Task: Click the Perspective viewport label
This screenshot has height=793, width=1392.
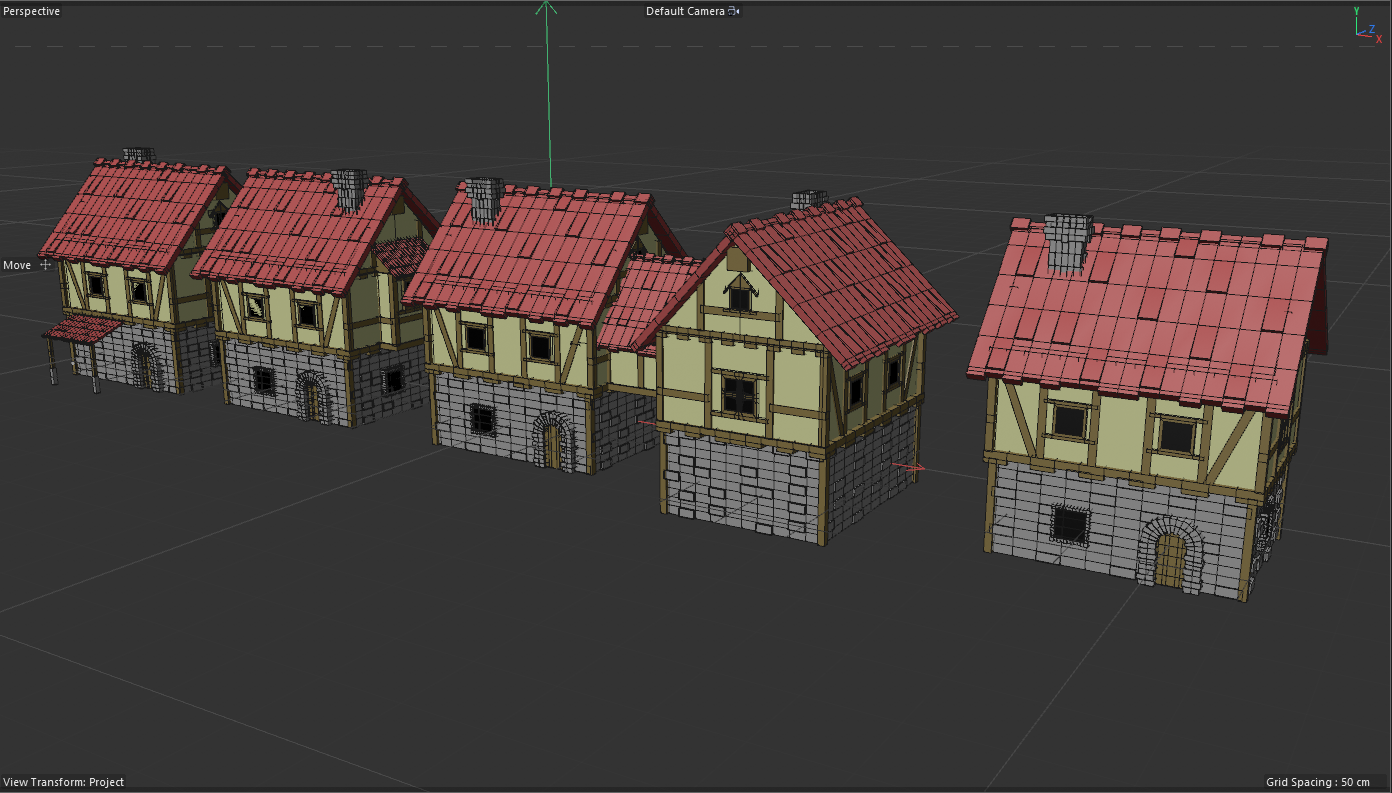Action: pos(32,11)
